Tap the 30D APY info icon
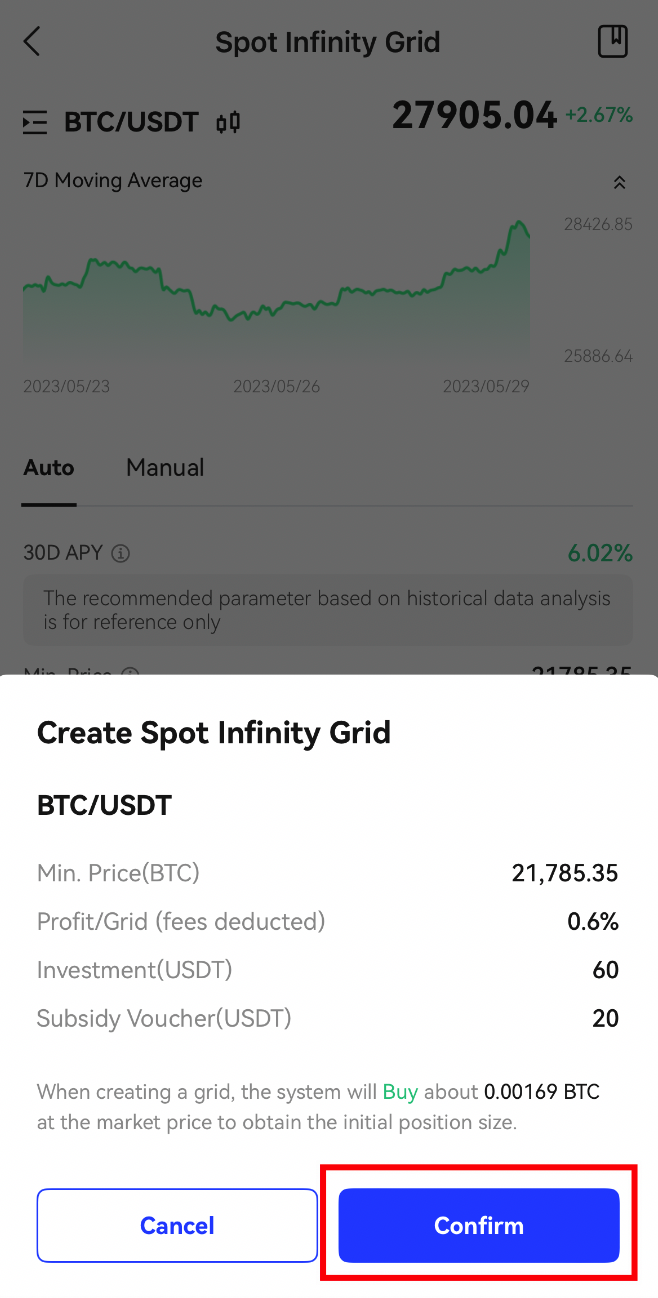The height and width of the screenshot is (1298, 658). [121, 553]
